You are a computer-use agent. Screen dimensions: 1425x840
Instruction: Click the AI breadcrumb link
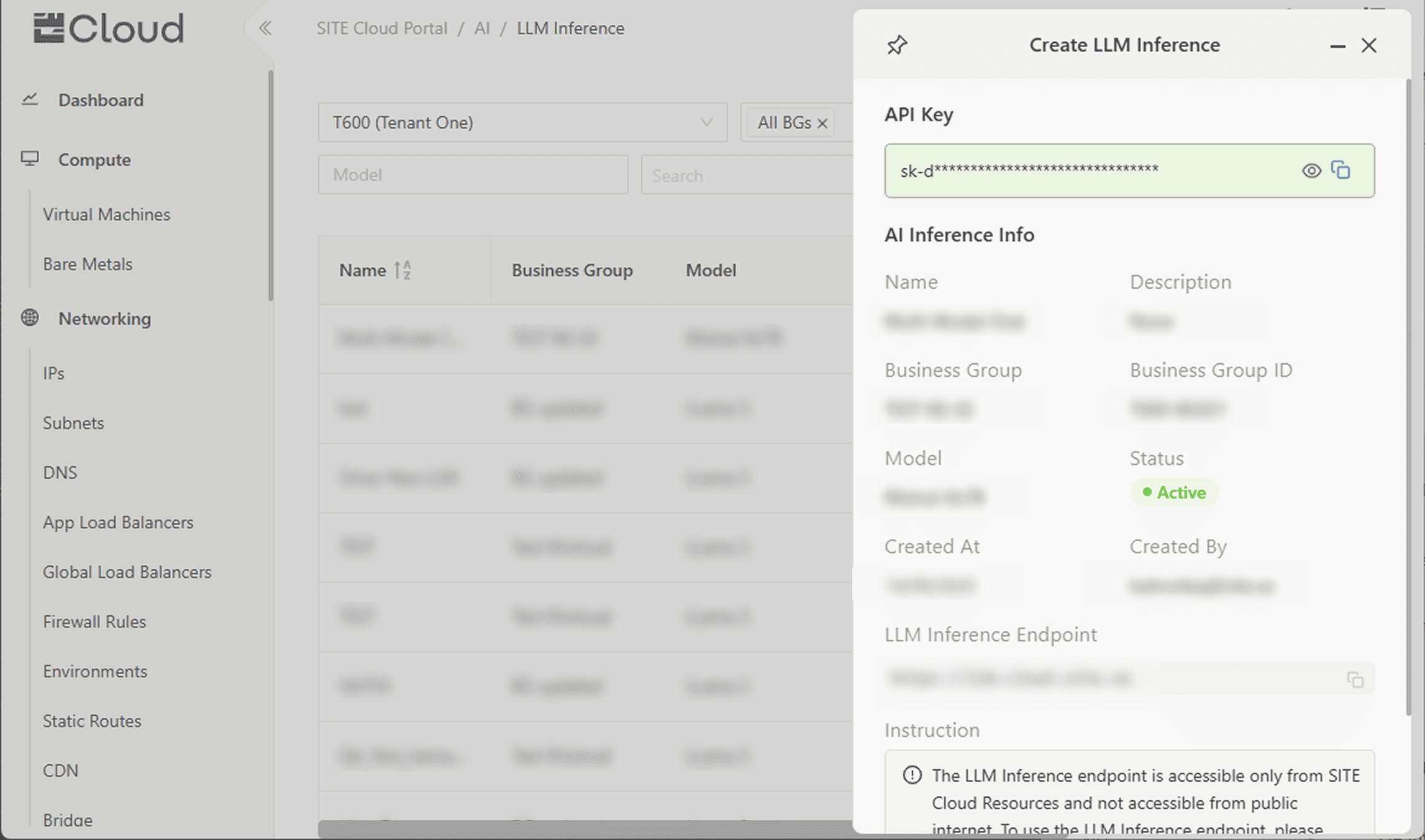(x=482, y=29)
